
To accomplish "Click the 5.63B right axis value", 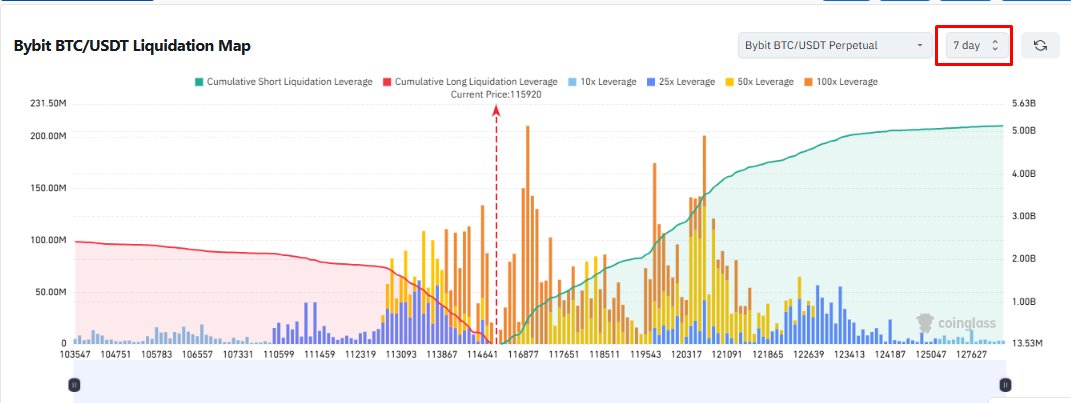I will click(x=1023, y=104).
